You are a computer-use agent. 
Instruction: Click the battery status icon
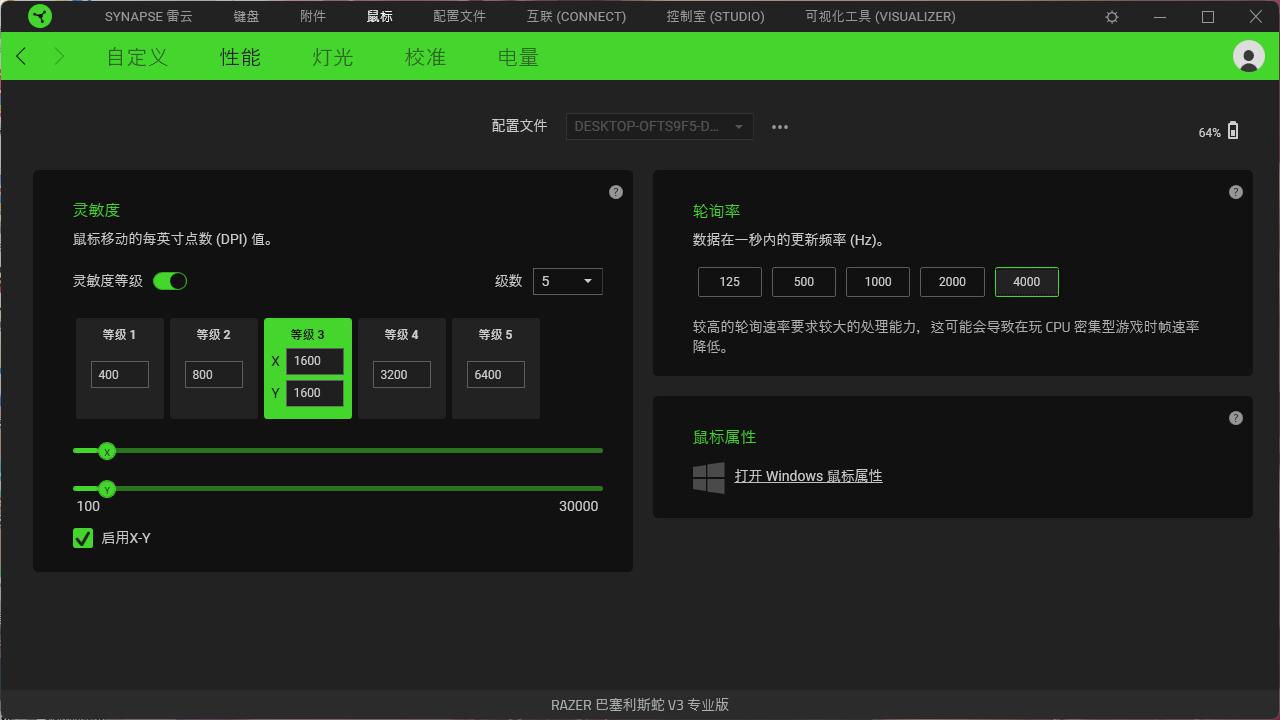(x=1233, y=131)
